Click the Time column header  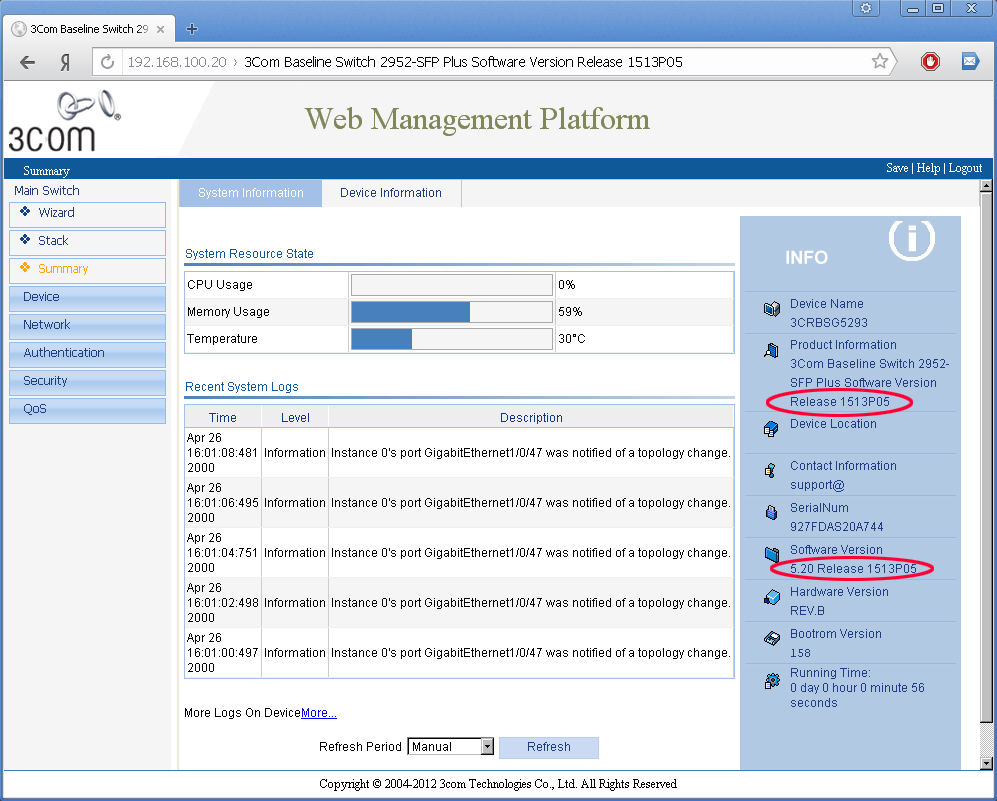(223, 418)
